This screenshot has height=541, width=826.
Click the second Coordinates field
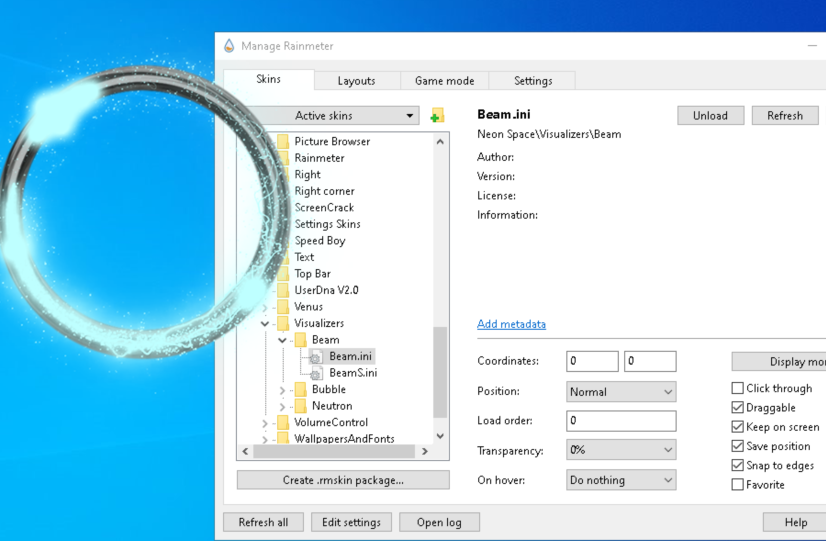(x=650, y=361)
